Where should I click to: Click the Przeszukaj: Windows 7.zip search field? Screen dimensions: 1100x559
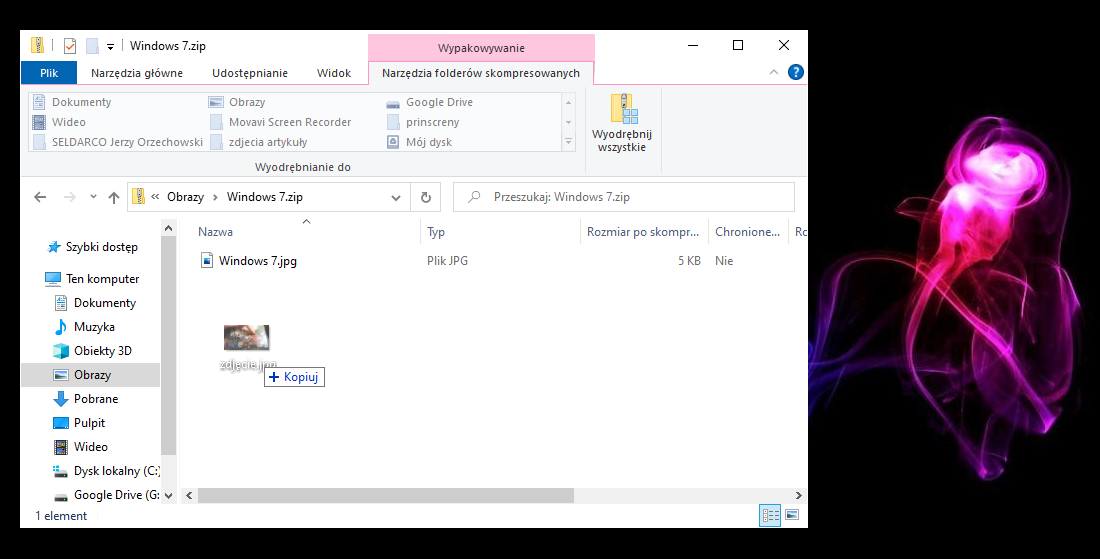[x=624, y=197]
